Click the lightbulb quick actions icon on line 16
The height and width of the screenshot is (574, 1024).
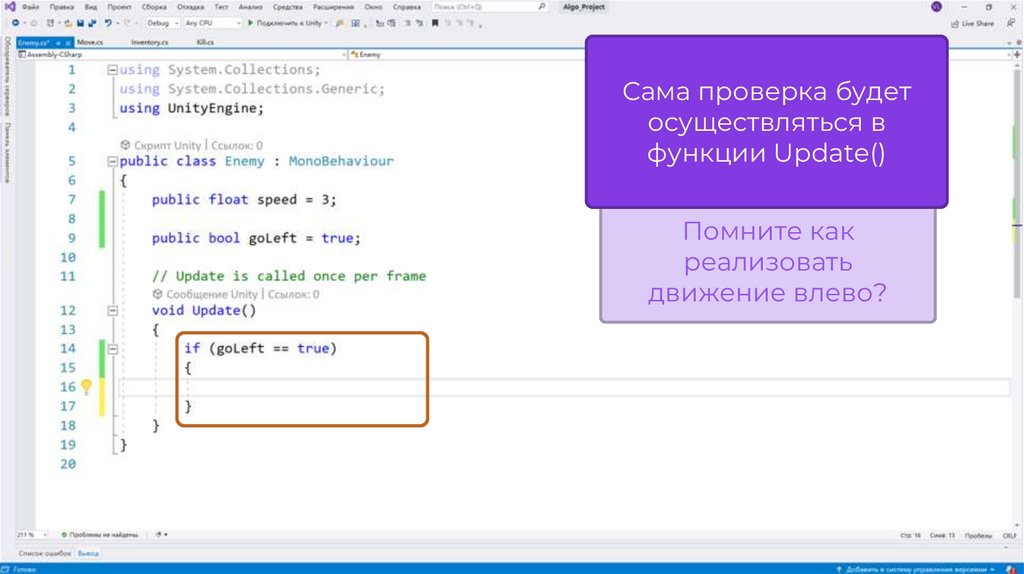click(x=86, y=387)
